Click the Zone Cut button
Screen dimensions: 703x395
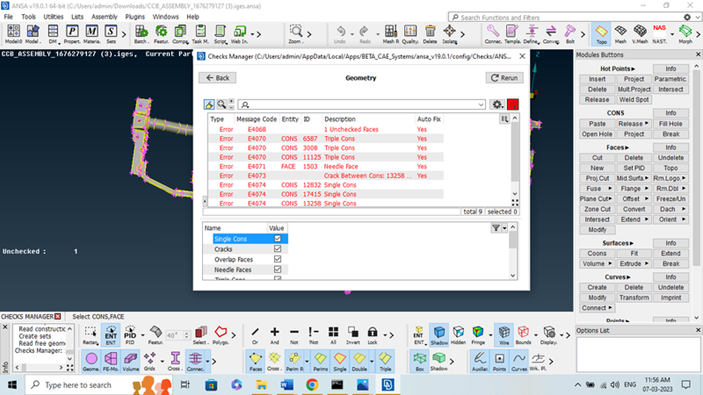[597, 209]
